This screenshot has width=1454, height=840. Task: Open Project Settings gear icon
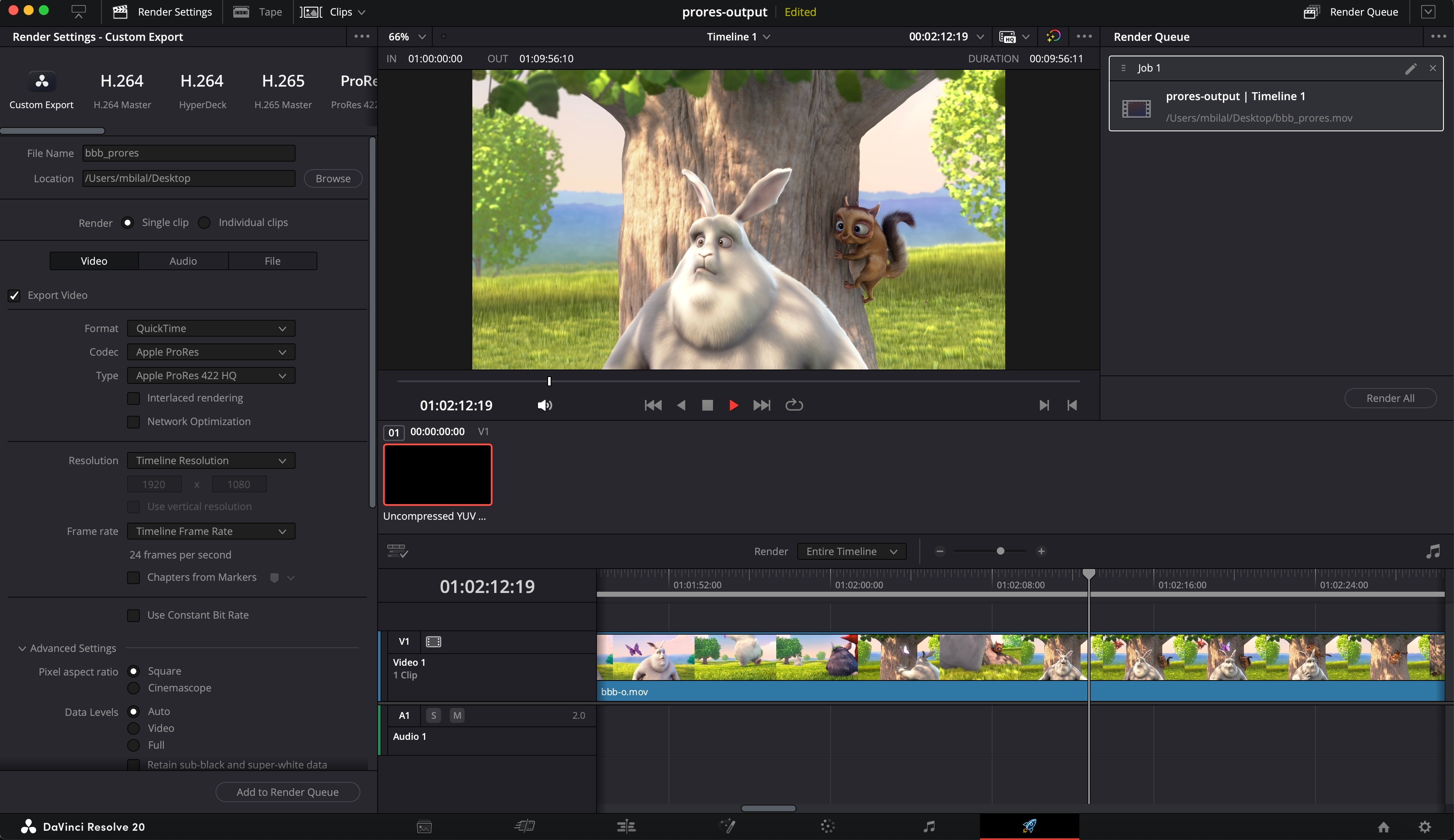1425,827
